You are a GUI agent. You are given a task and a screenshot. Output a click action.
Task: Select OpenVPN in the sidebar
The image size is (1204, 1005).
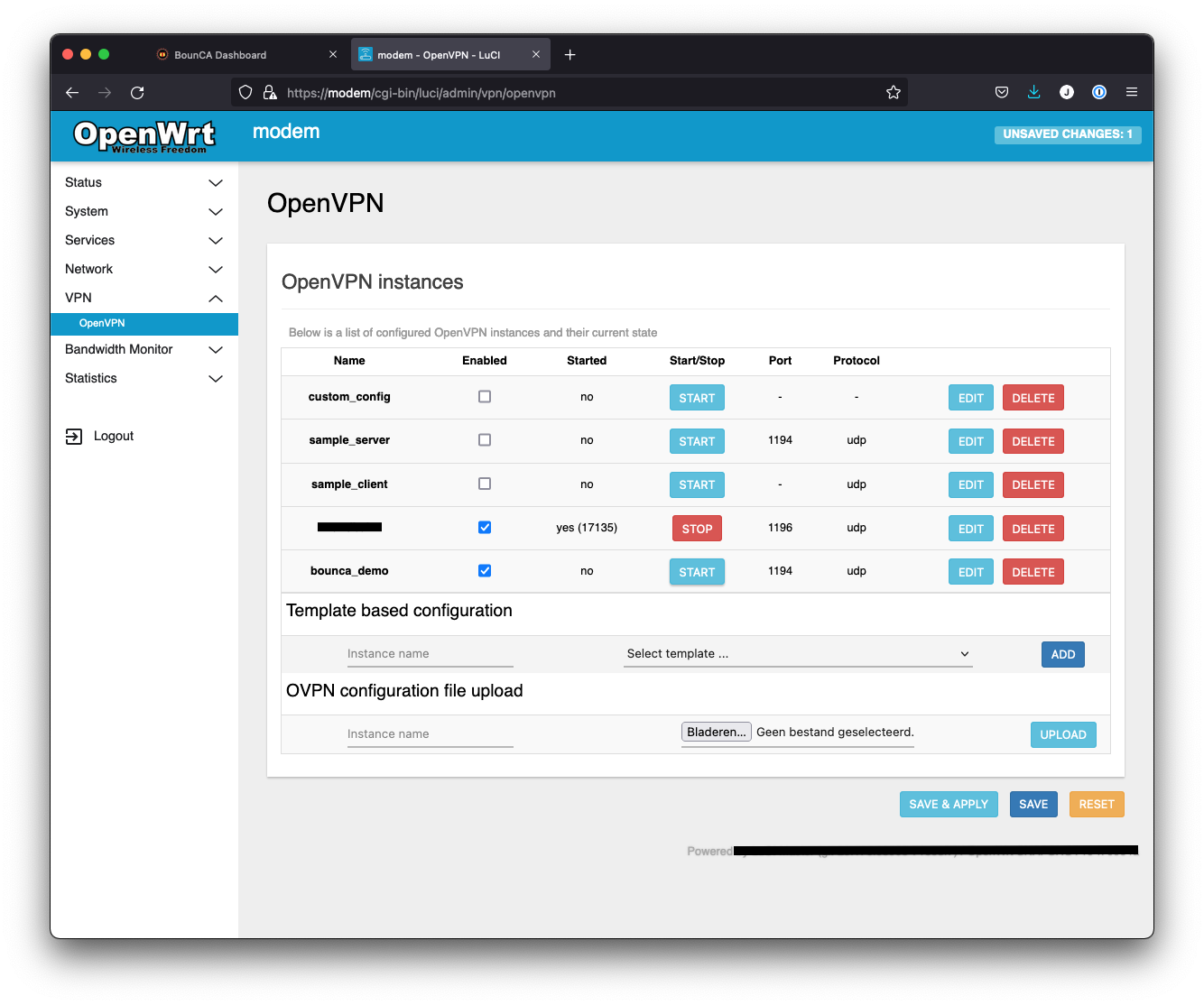tap(144, 324)
